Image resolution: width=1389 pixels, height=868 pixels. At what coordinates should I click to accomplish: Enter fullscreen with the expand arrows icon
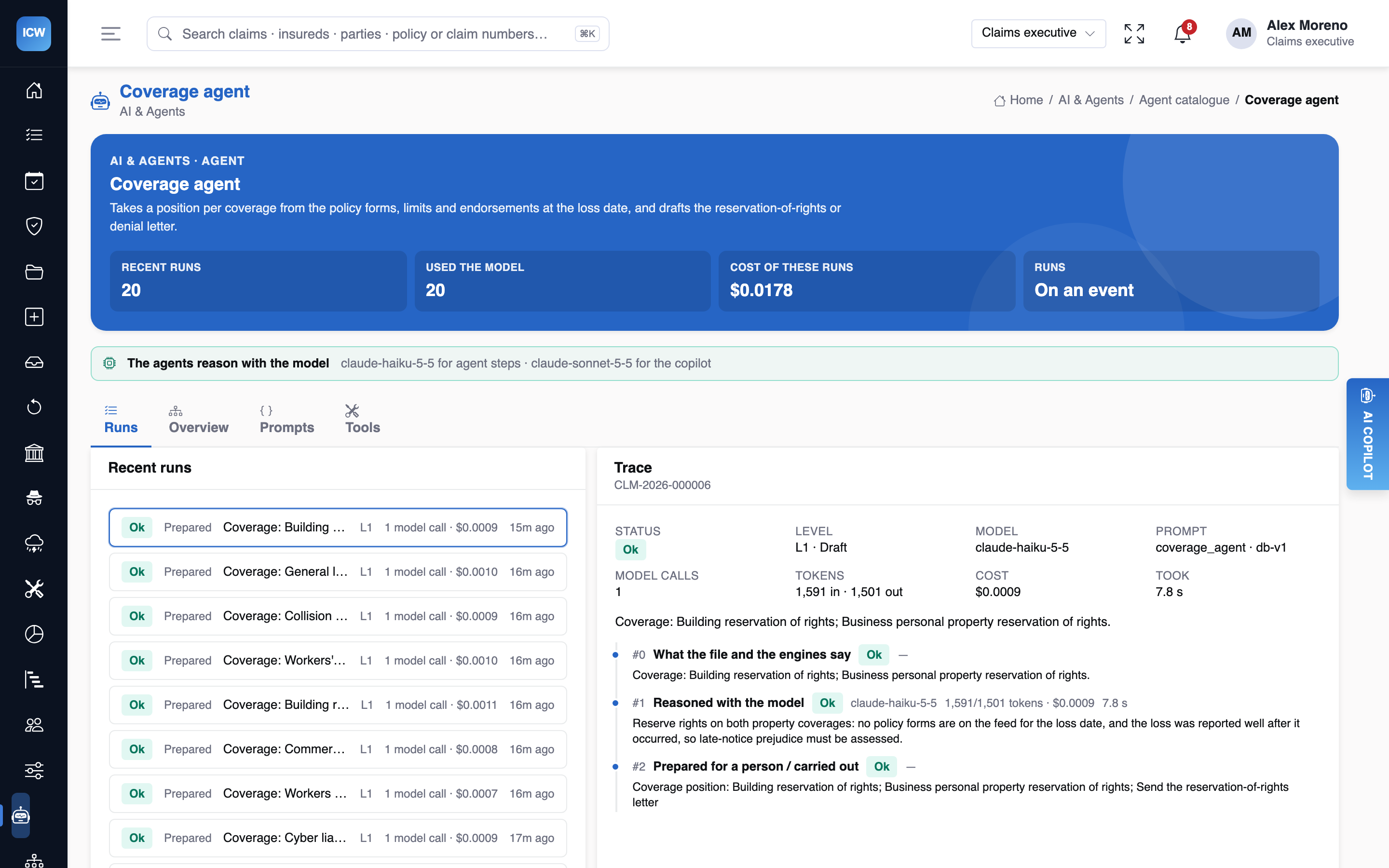click(x=1134, y=34)
